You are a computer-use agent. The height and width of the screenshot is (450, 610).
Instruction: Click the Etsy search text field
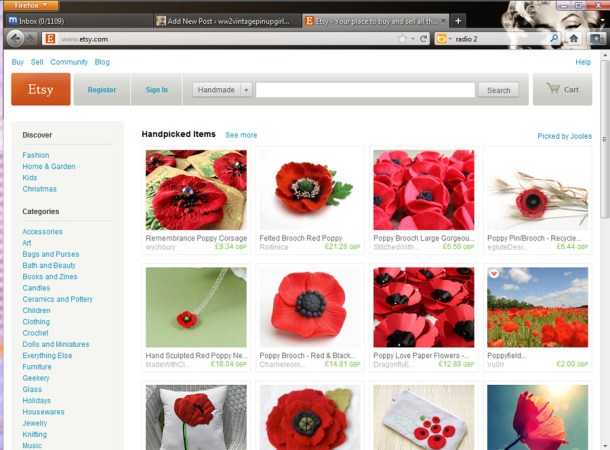pos(365,90)
